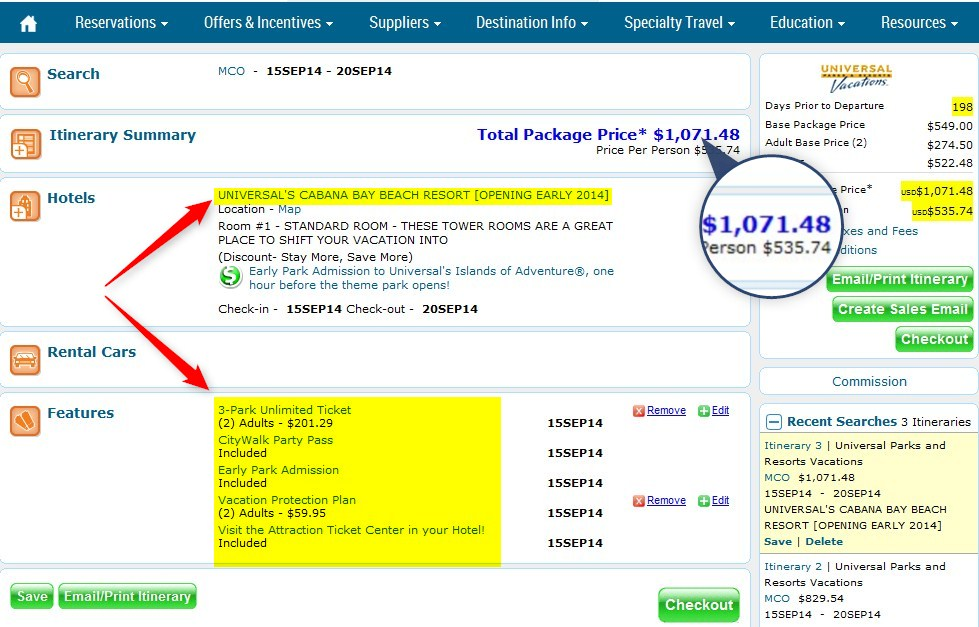Screen dimensions: 979x627
Task: Click the Create Sales Email button
Action: [903, 309]
